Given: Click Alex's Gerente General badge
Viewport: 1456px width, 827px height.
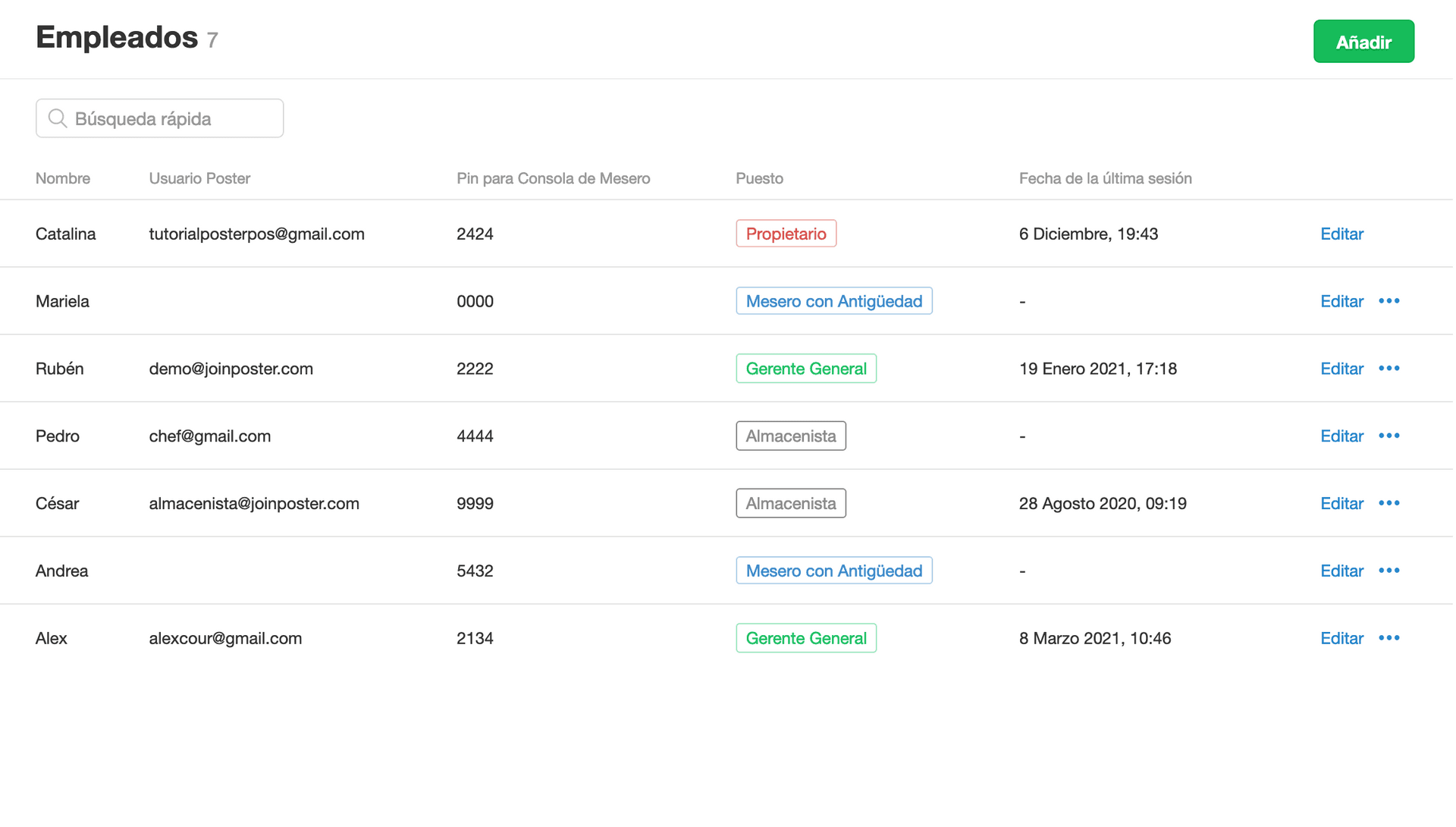Looking at the screenshot, I should tap(806, 639).
